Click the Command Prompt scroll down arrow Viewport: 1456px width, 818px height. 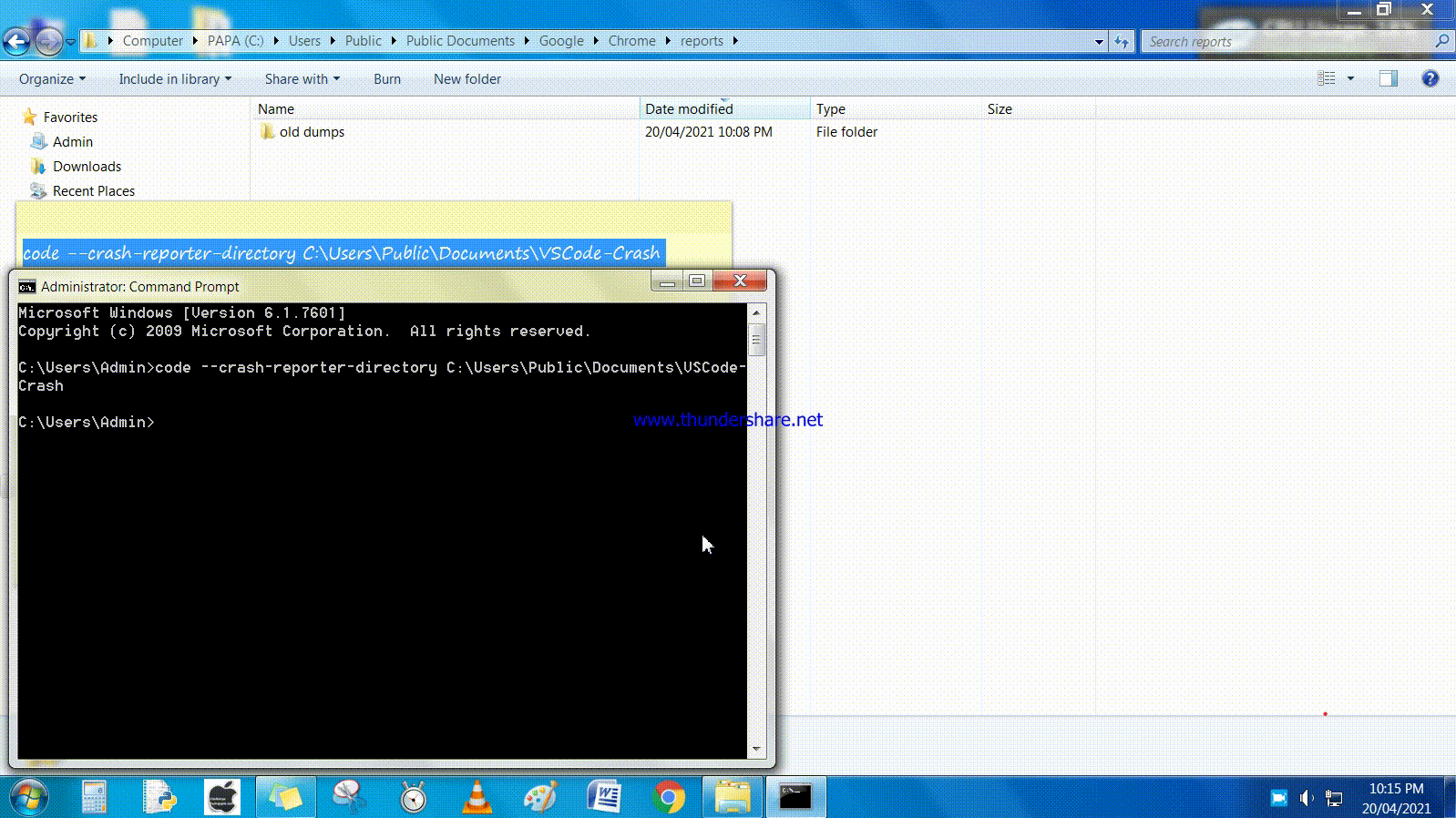point(756,750)
